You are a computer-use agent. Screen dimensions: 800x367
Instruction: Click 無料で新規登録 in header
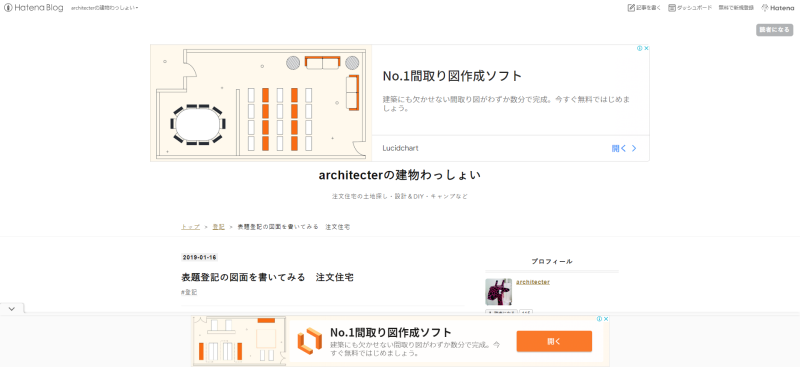(736, 8)
